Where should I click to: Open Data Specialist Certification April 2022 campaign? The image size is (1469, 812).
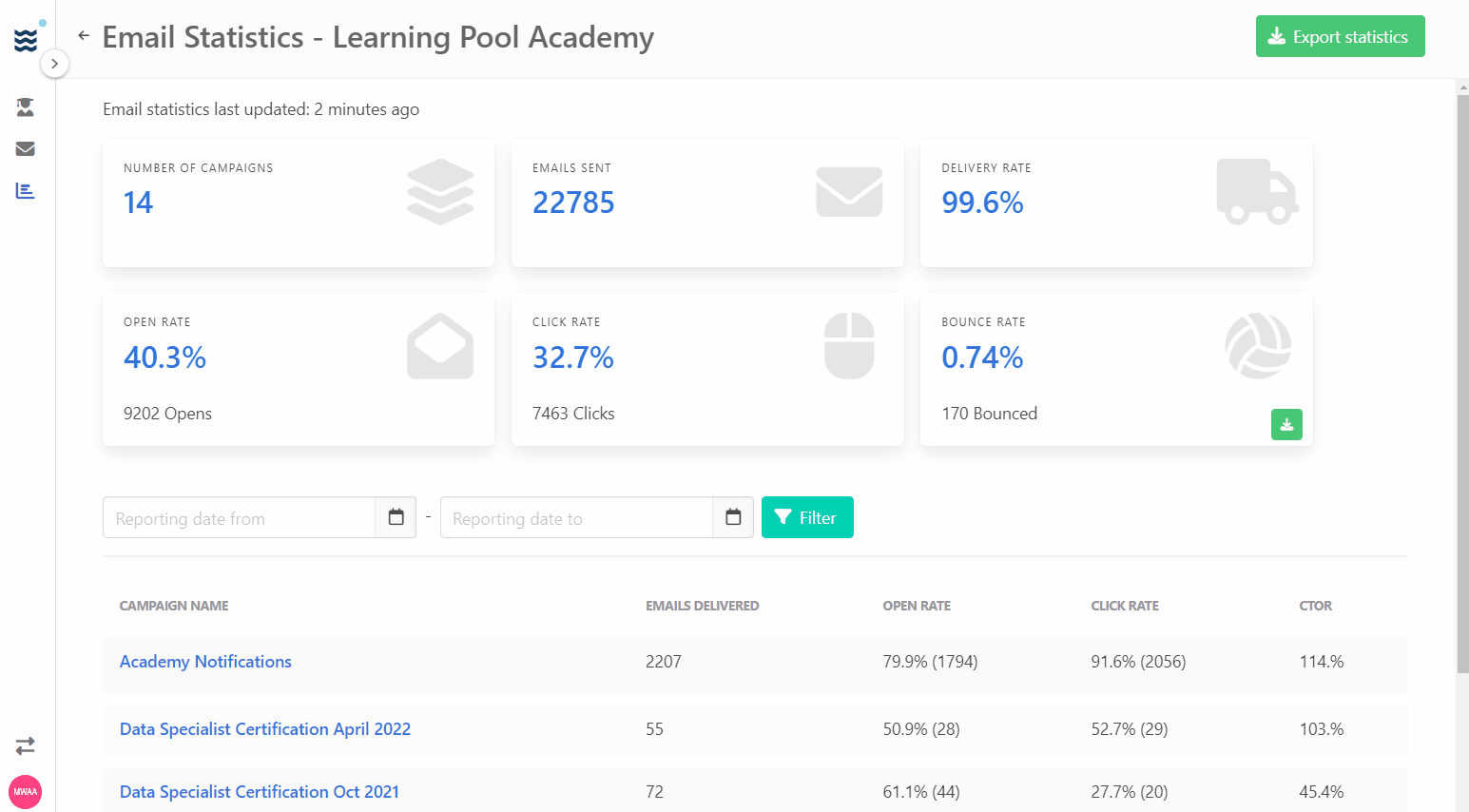click(x=265, y=729)
